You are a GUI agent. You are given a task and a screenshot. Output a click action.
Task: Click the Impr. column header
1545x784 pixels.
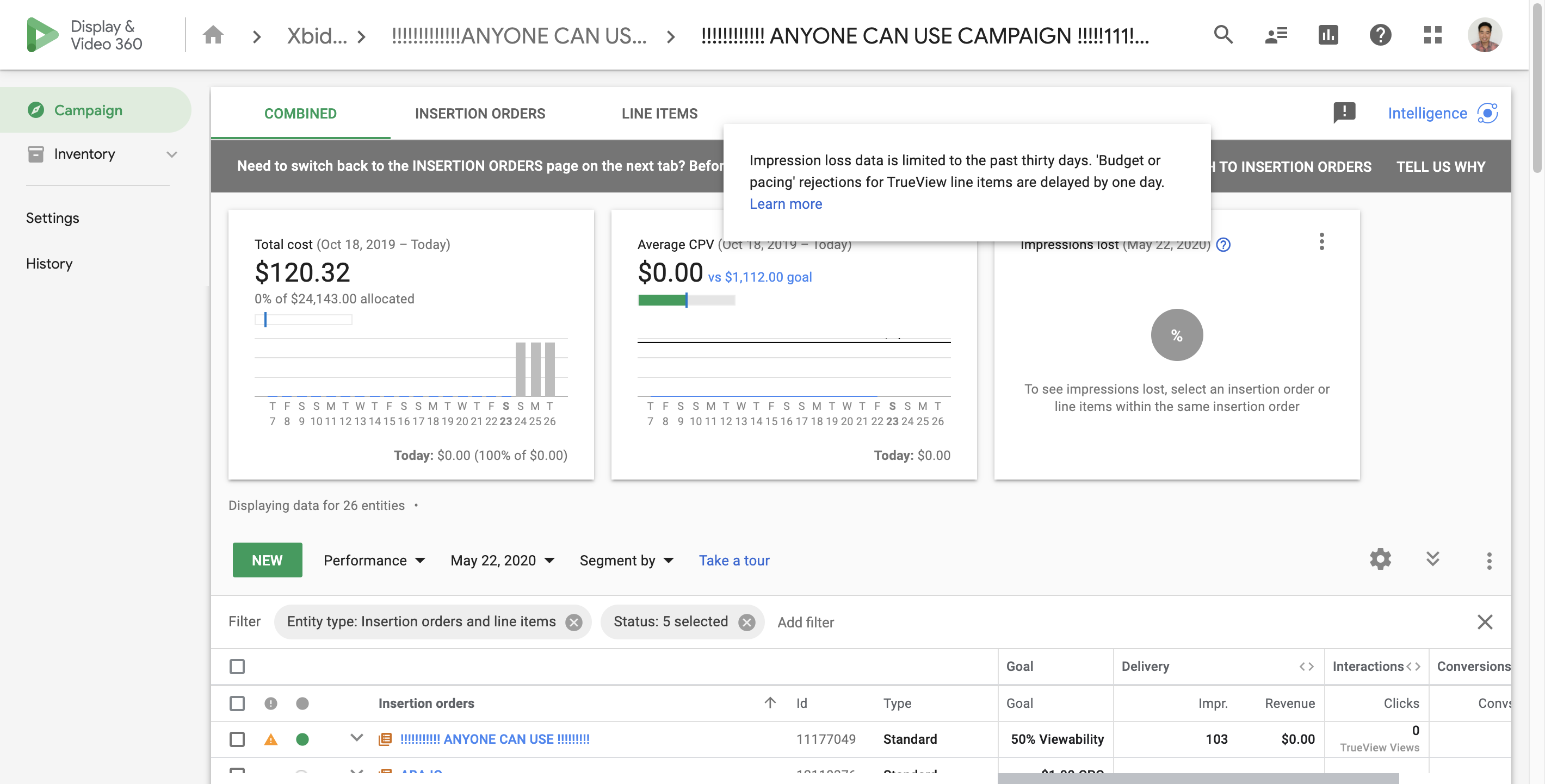tap(1212, 703)
